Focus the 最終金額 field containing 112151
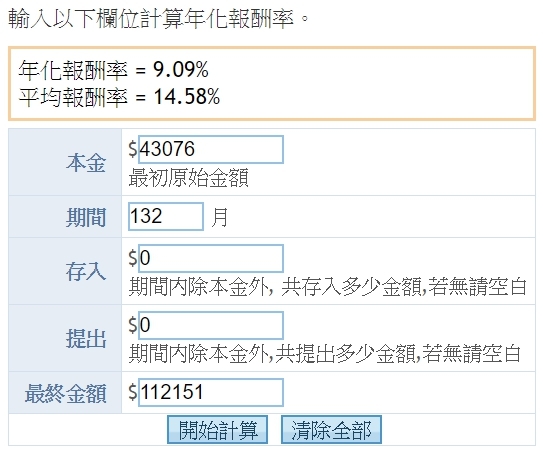 (211, 392)
